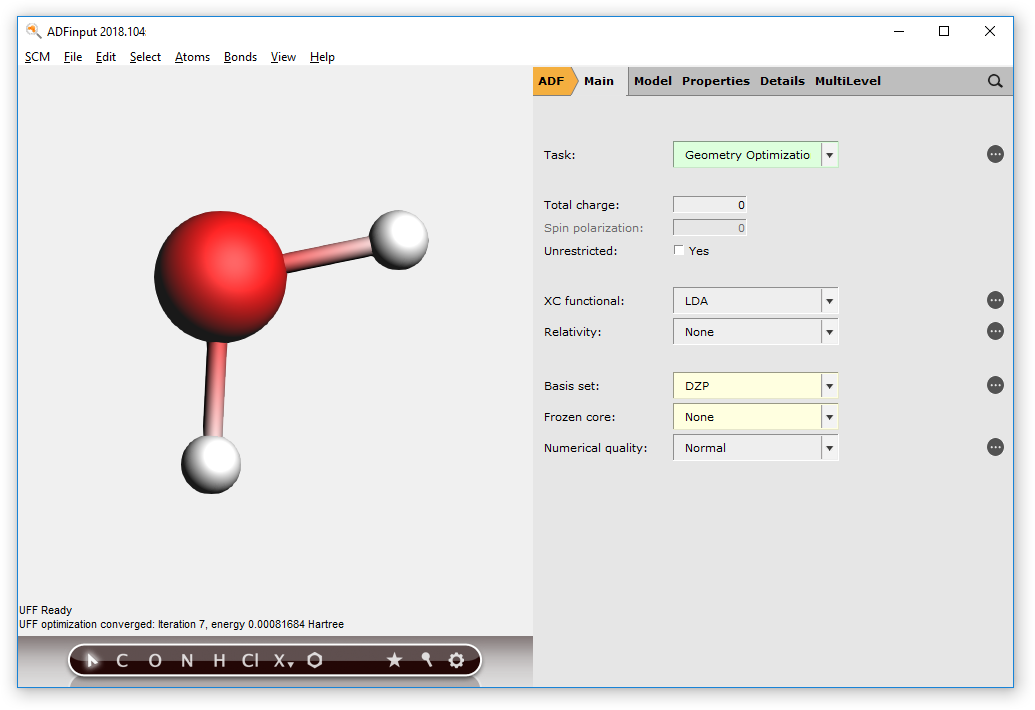Viewport: 1035px width, 710px height.
Task: Click the ADFinput application title icon
Action: pos(33,31)
